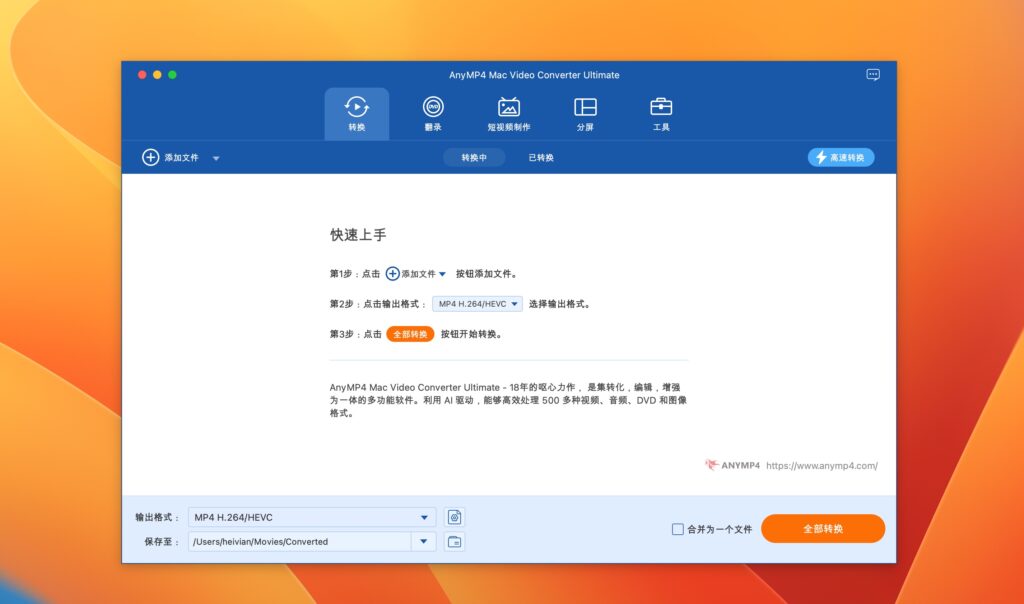
Task: Click the orange 全部转换 convert button
Action: click(822, 529)
